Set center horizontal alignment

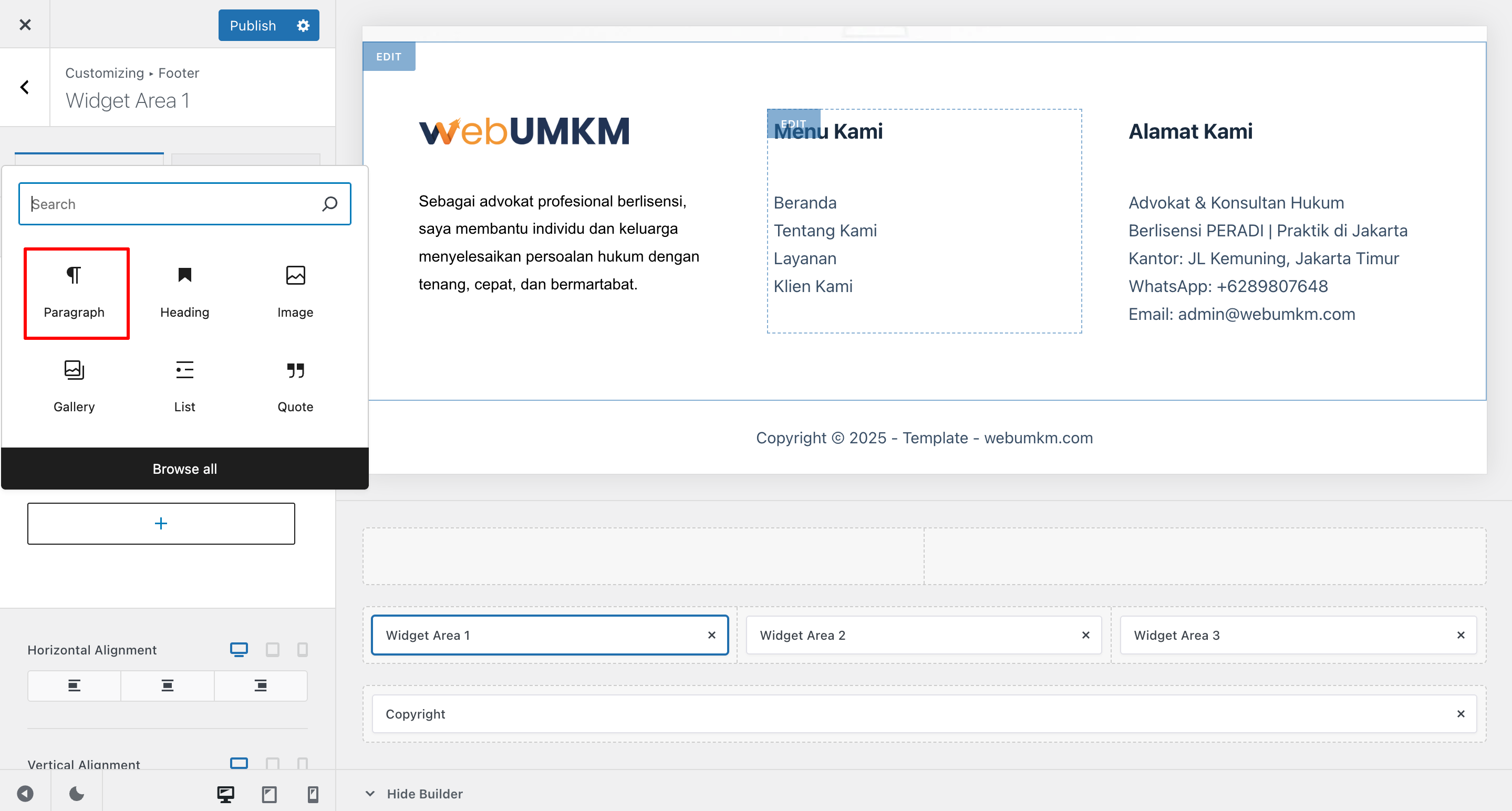coord(167,685)
